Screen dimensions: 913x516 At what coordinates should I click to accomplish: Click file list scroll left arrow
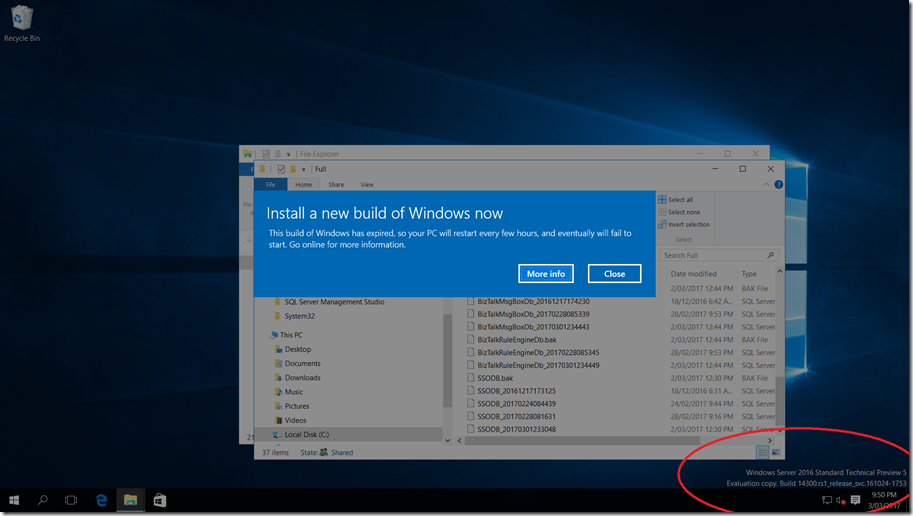pos(459,441)
